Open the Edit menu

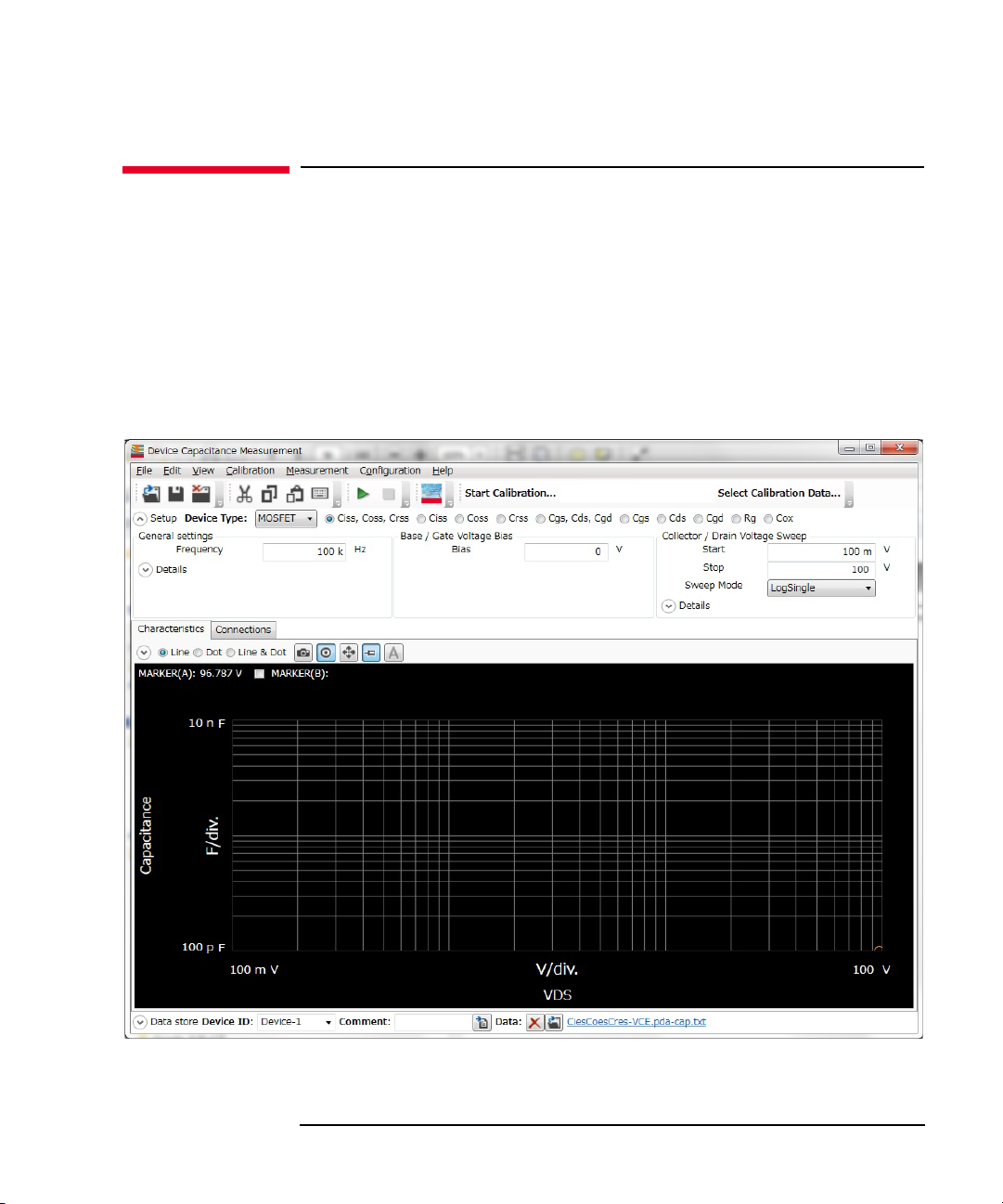pyautogui.click(x=173, y=471)
